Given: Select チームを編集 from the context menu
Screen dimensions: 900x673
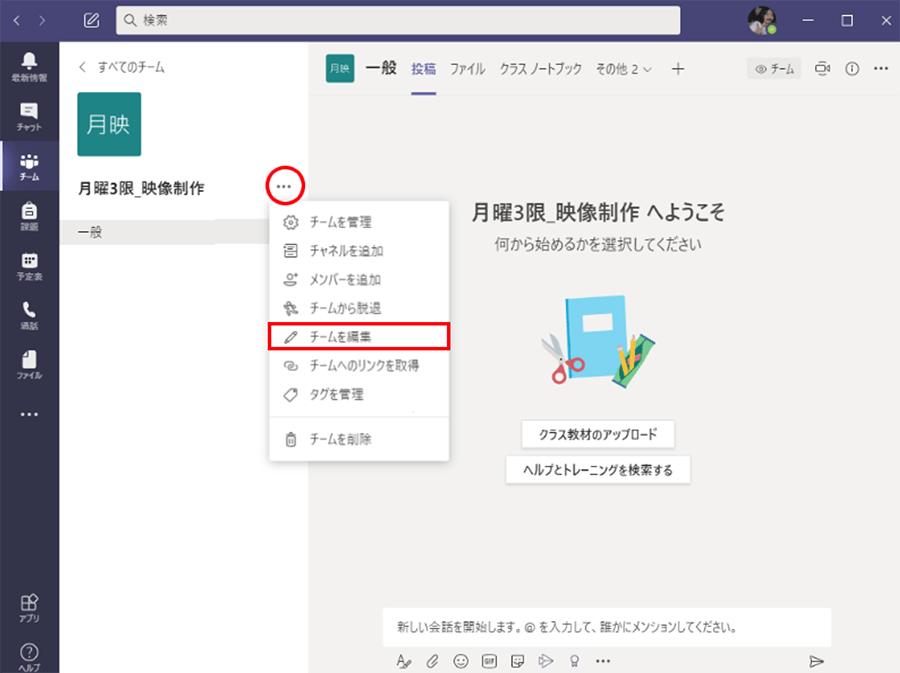Looking at the screenshot, I should point(359,337).
